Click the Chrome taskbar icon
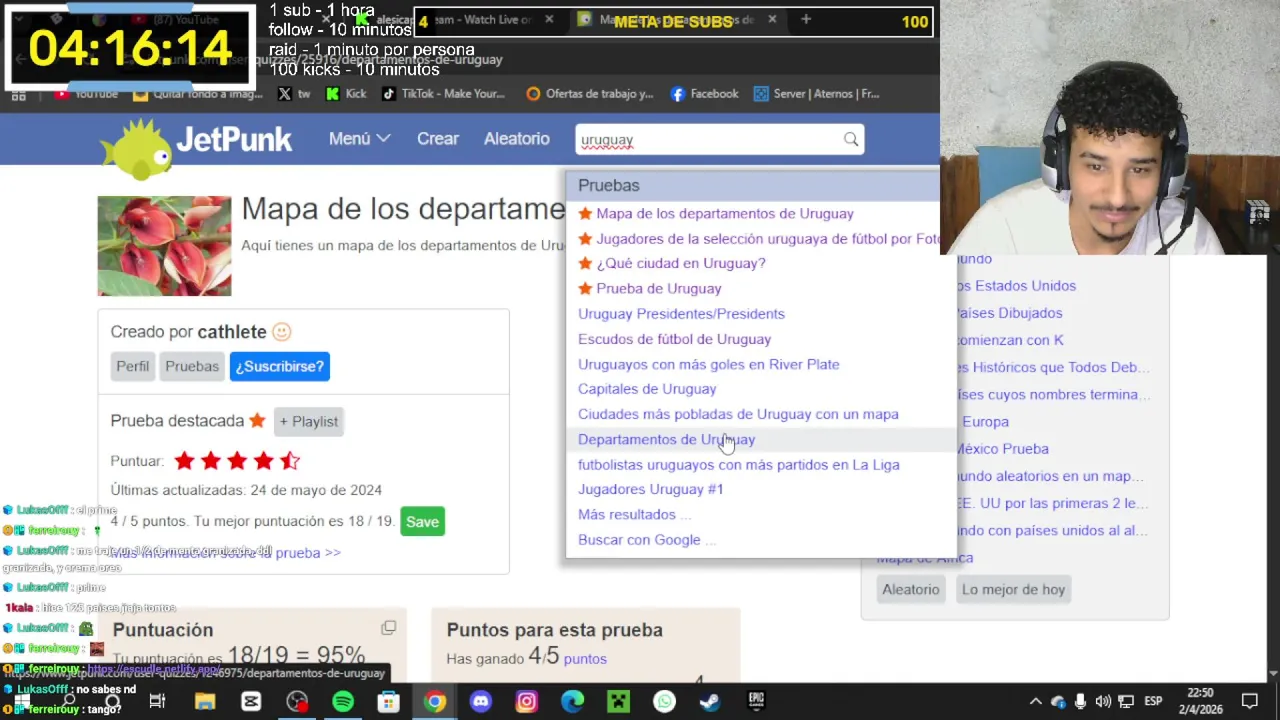The width and height of the screenshot is (1280, 720). [x=434, y=702]
